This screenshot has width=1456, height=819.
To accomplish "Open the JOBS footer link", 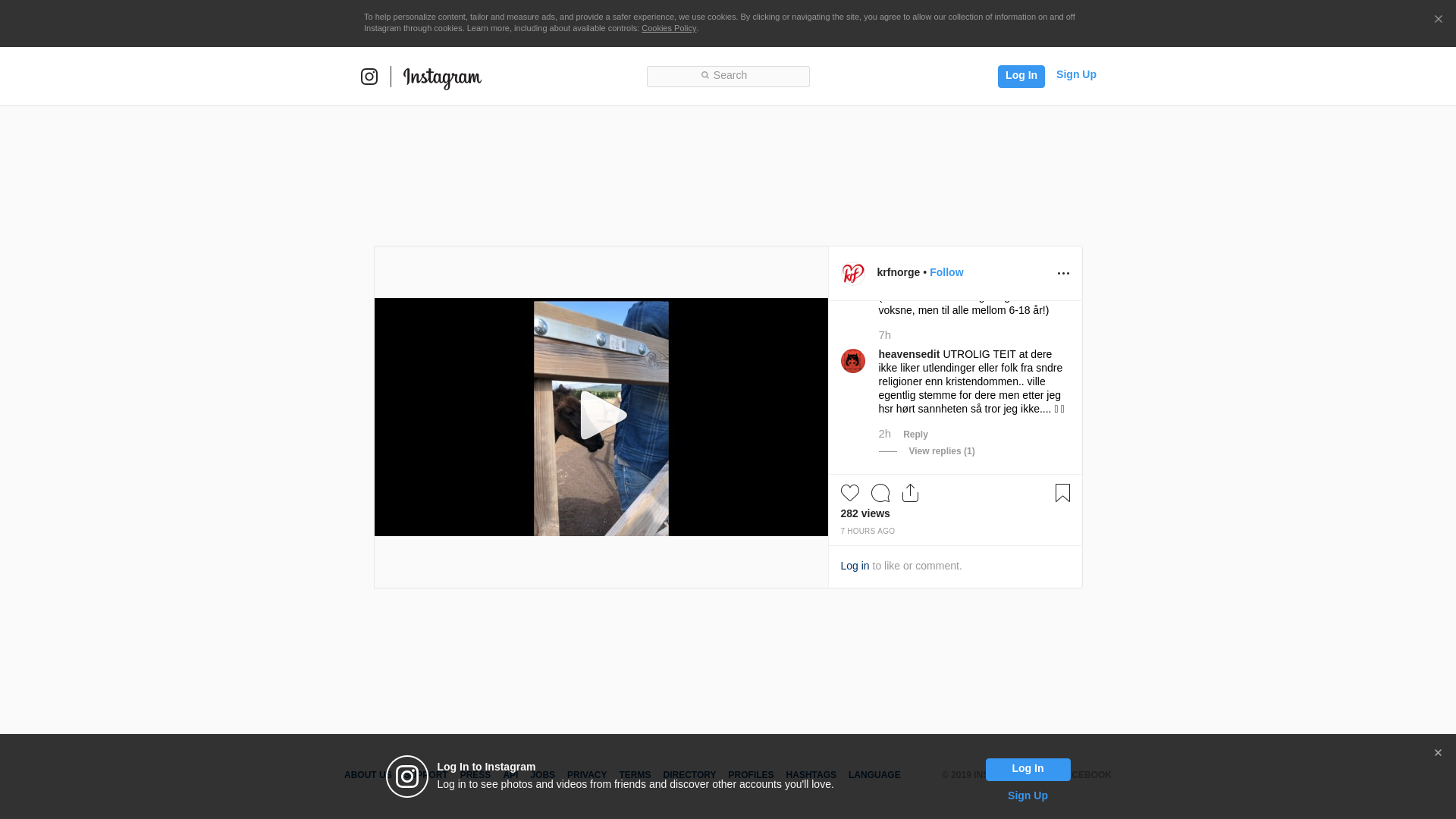I will pyautogui.click(x=542, y=776).
